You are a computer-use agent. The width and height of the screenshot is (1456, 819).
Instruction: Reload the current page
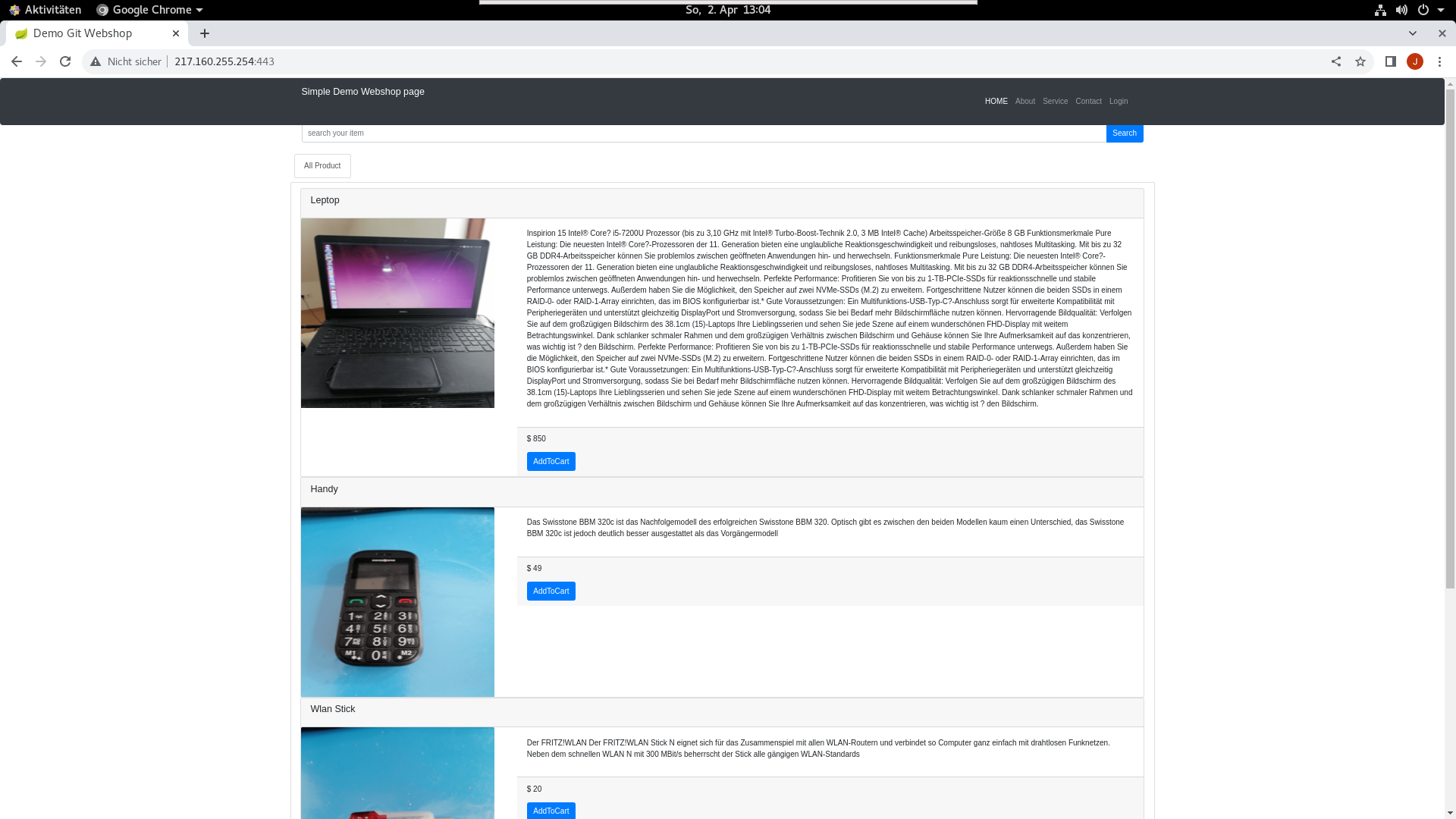[x=65, y=61]
